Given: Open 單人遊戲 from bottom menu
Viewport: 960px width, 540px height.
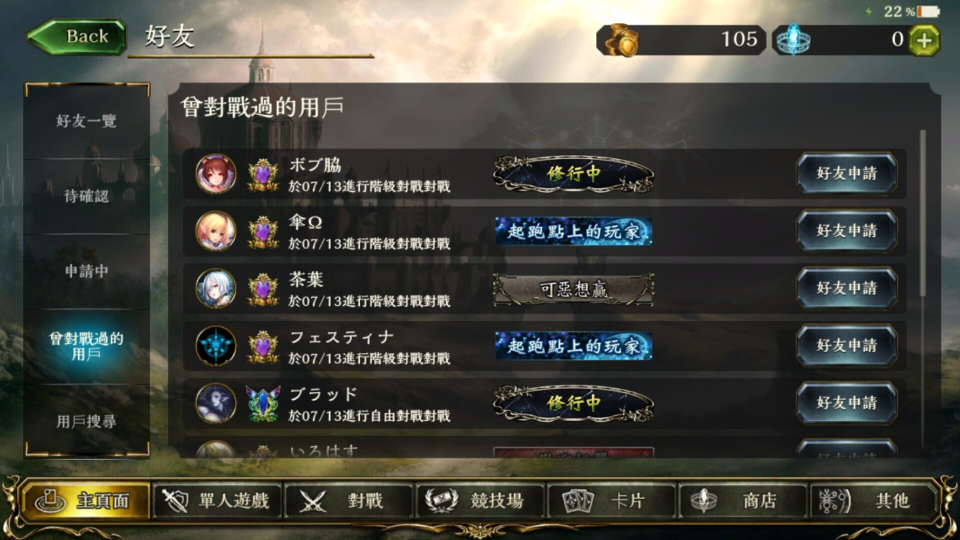Looking at the screenshot, I should click(217, 501).
